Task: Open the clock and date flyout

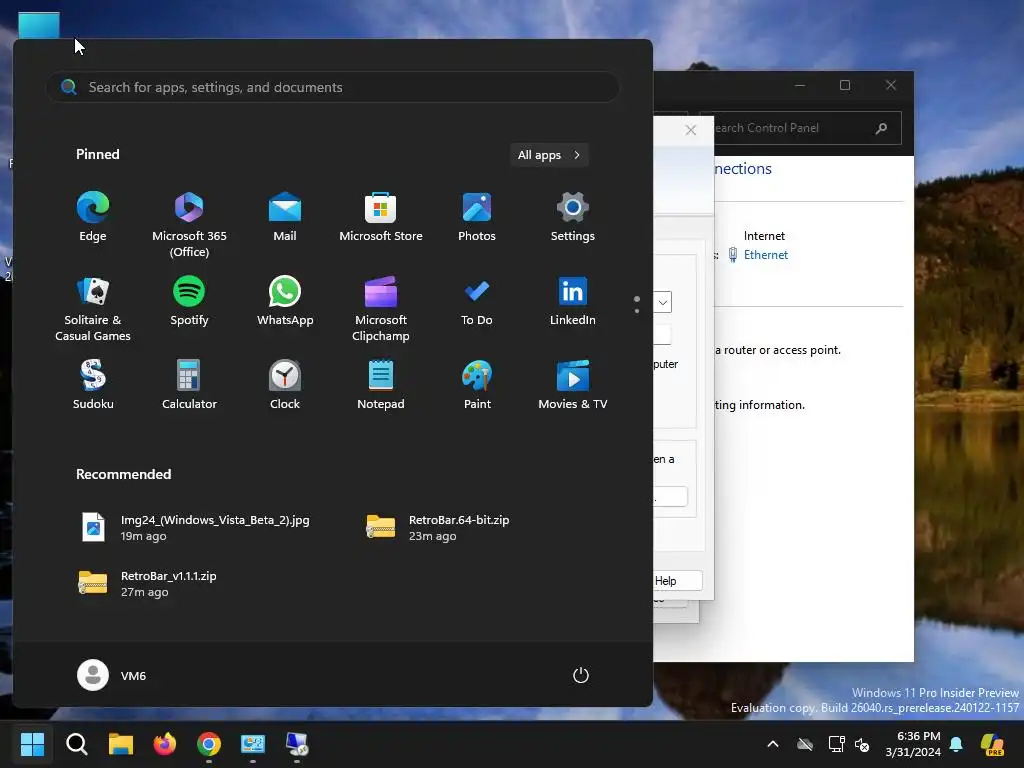Action: tap(913, 744)
